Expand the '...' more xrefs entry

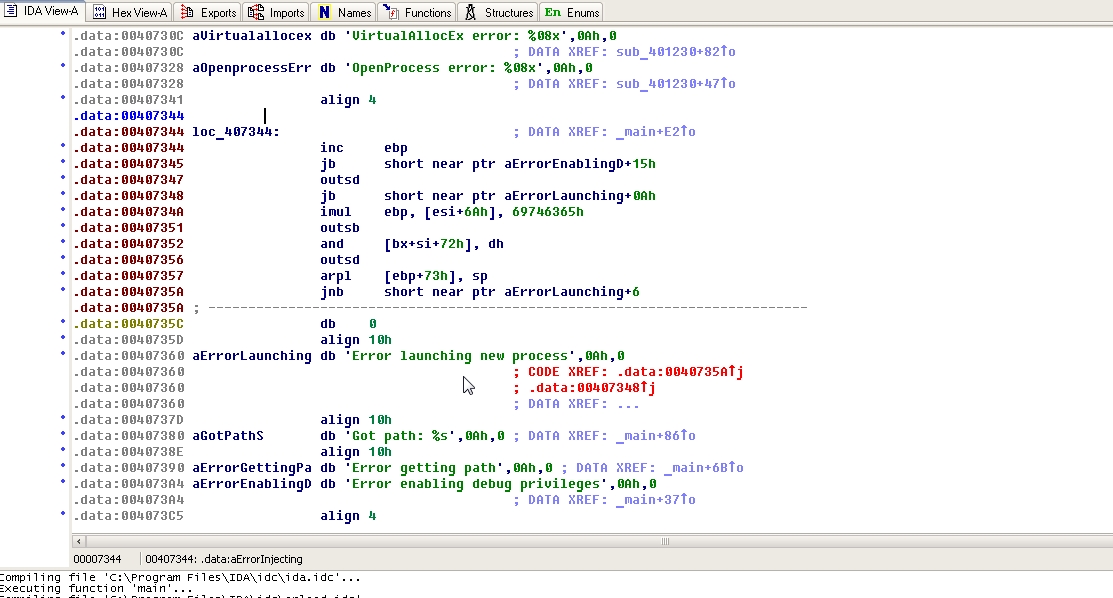629,404
